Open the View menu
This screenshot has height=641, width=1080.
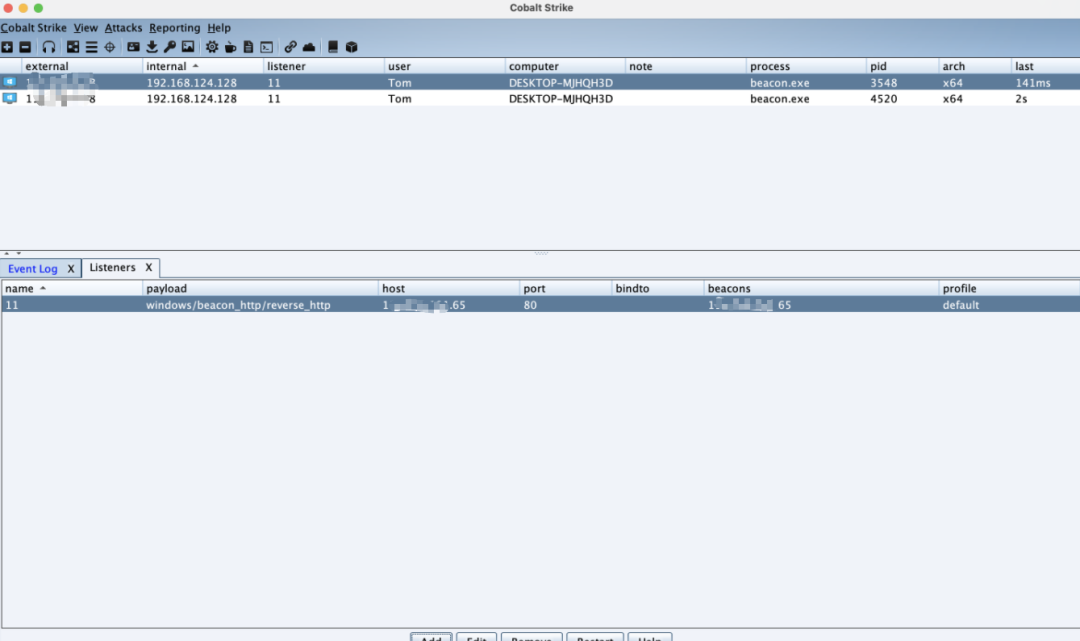pyautogui.click(x=85, y=28)
